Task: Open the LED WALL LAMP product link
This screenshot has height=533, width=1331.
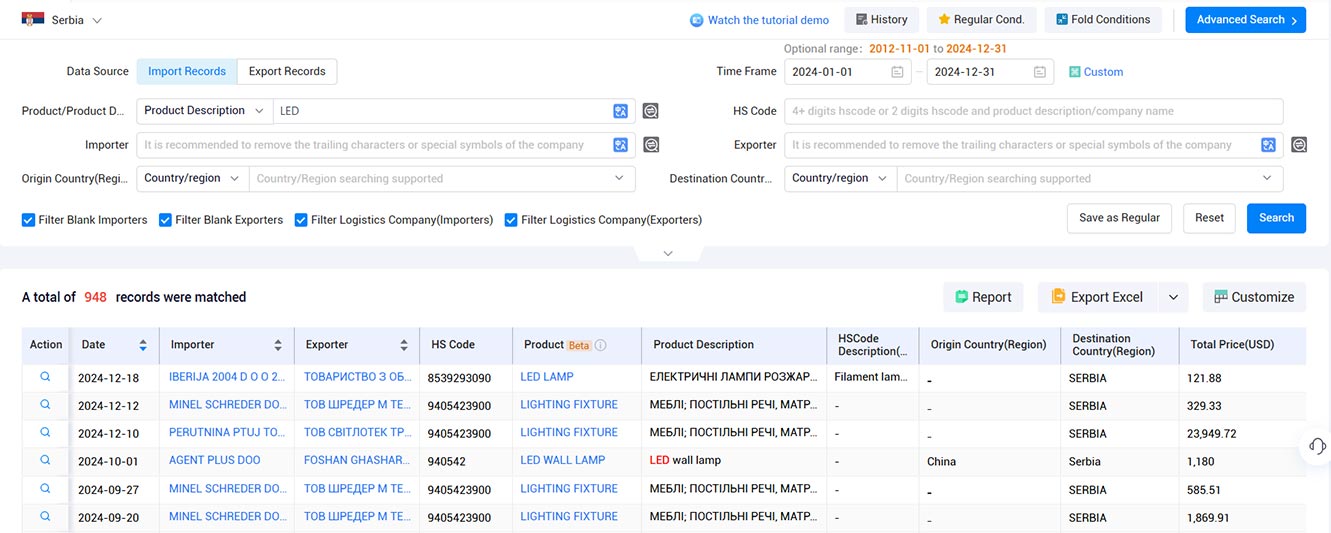Action: click(563, 461)
